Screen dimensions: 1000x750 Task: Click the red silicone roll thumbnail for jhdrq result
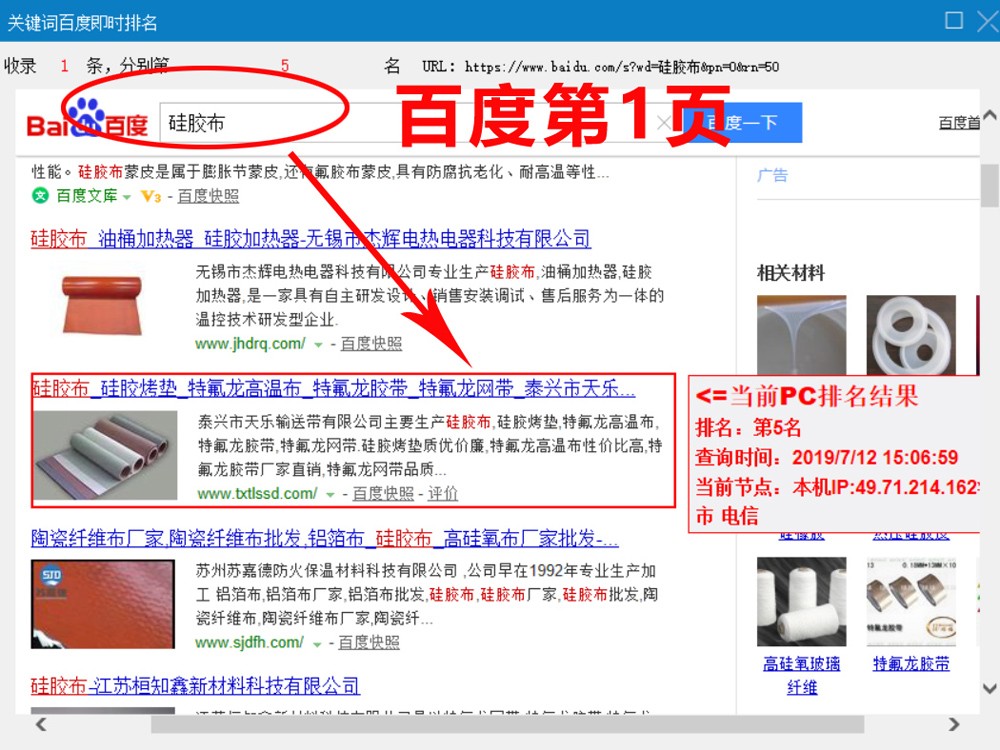click(x=103, y=304)
